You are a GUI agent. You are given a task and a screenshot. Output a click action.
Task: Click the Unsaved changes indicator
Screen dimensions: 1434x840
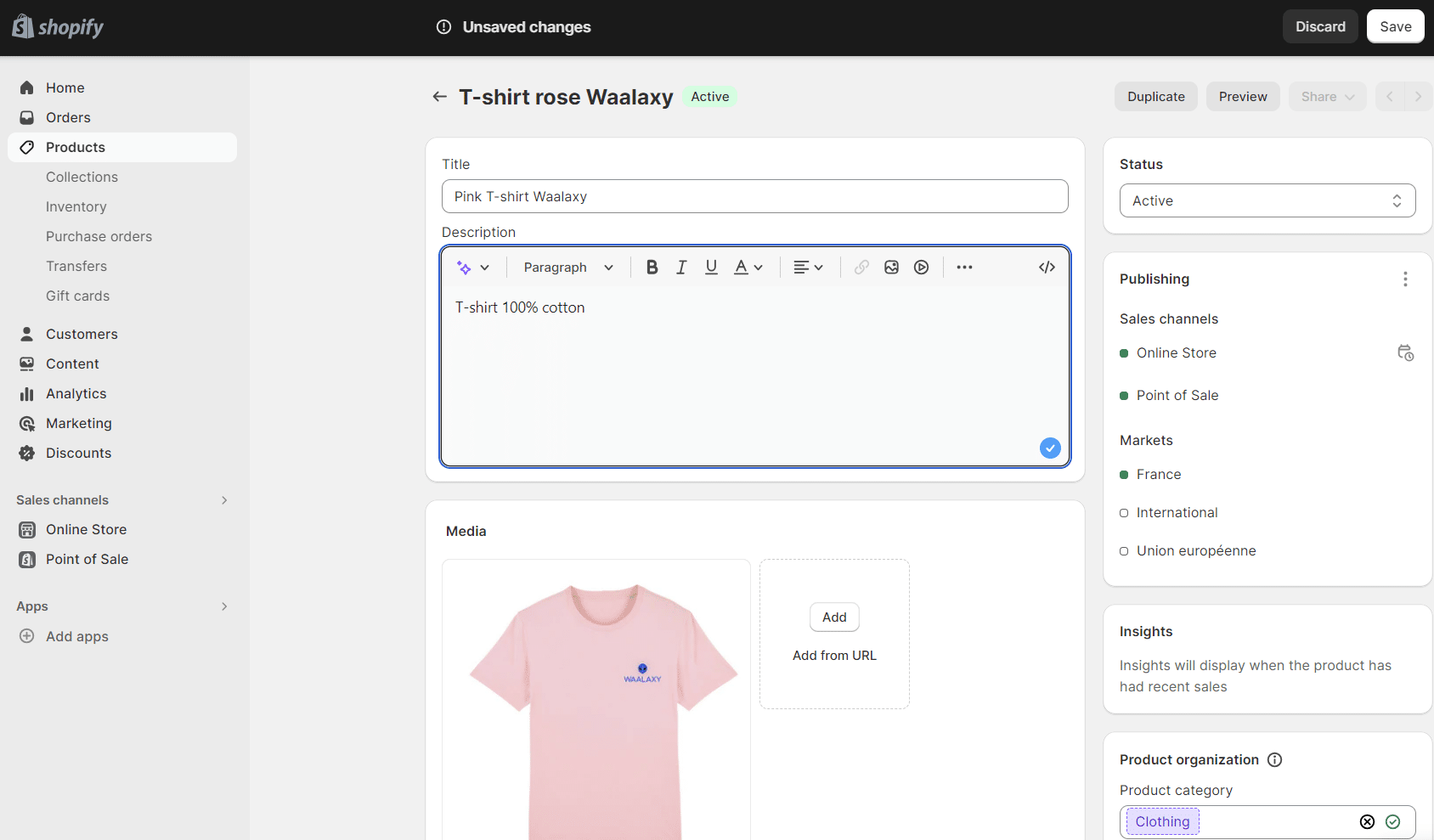(x=513, y=27)
